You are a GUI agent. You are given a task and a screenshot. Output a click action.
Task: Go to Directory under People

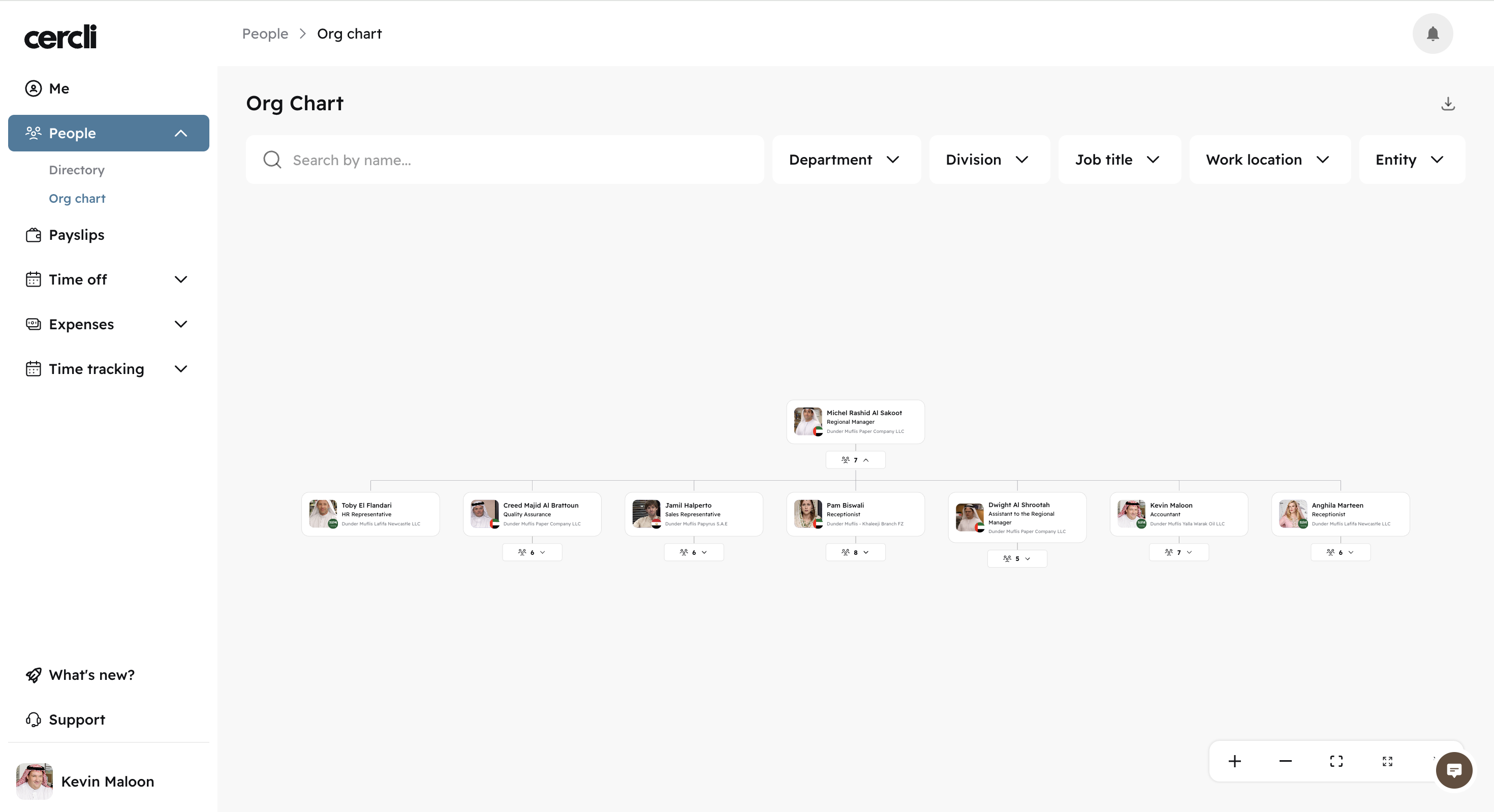[x=77, y=170]
